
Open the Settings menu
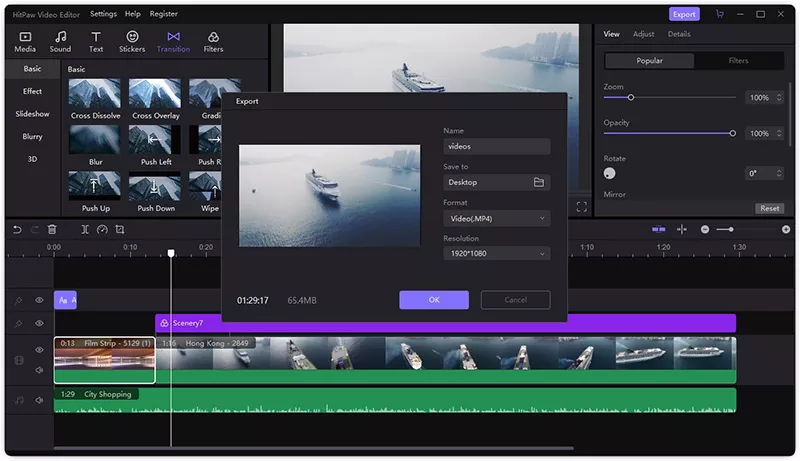(x=103, y=14)
